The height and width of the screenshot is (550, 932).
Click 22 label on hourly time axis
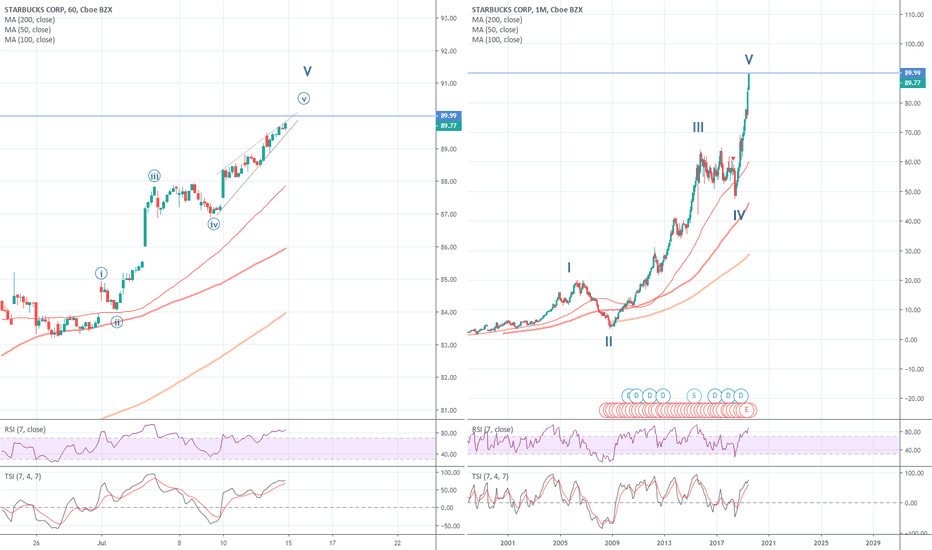click(398, 543)
